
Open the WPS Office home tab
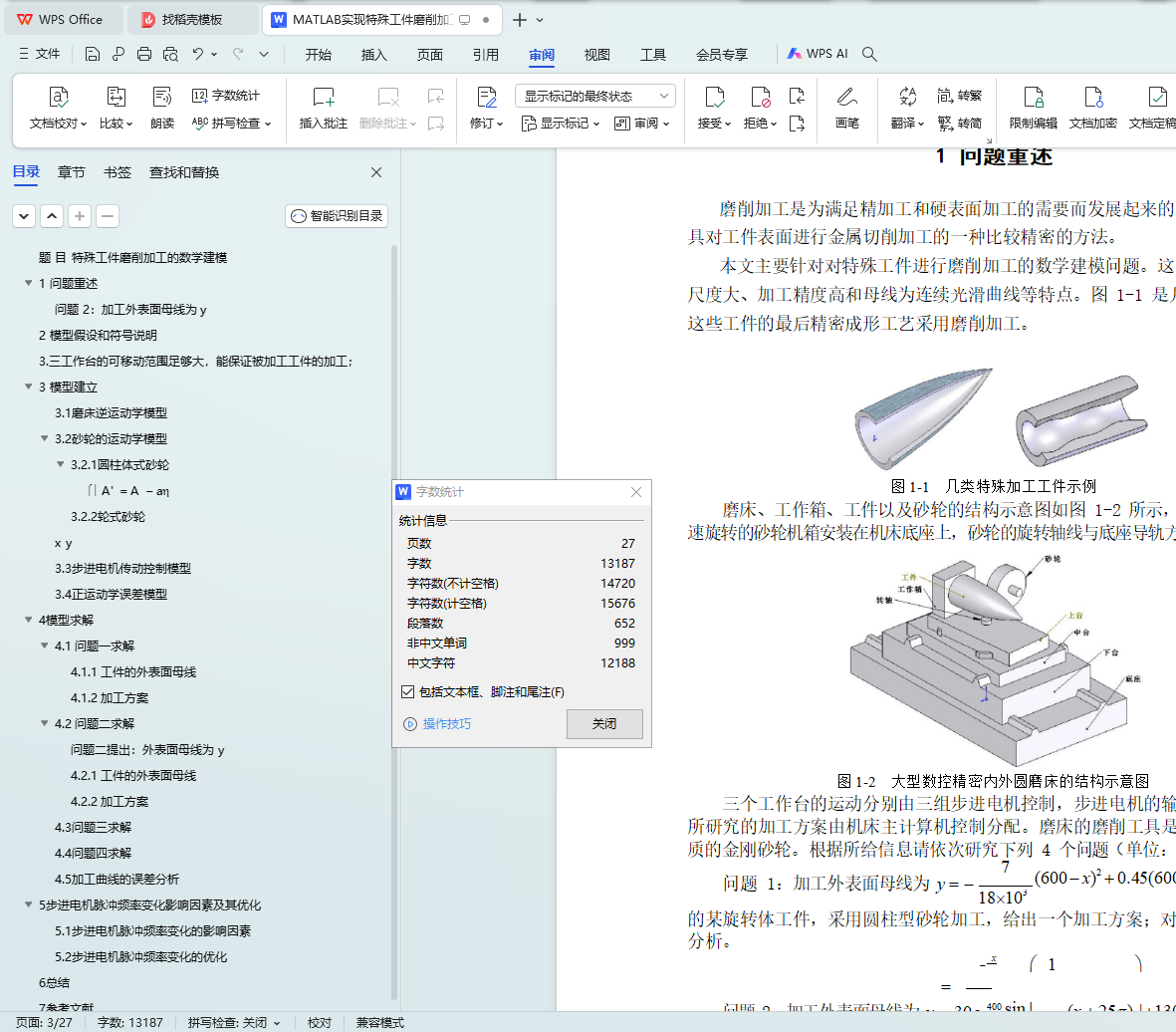(x=64, y=20)
